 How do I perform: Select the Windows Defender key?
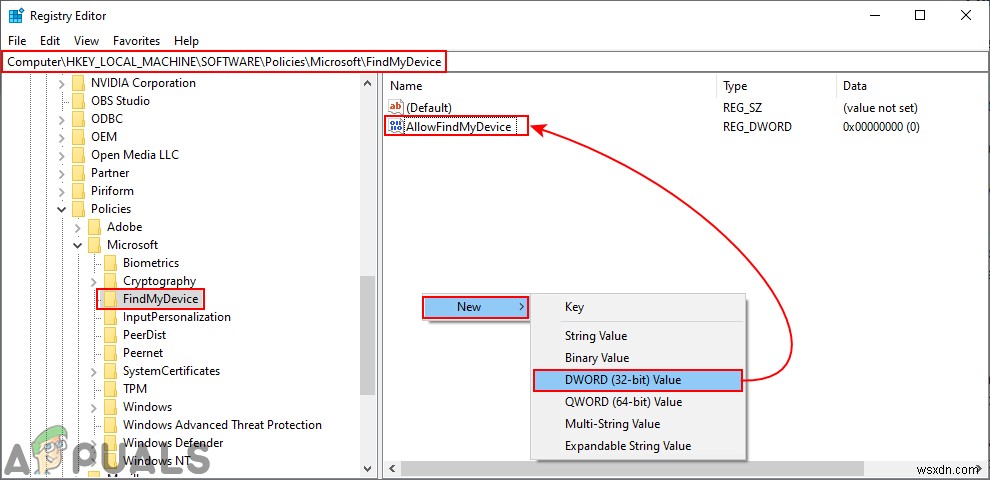point(173,443)
